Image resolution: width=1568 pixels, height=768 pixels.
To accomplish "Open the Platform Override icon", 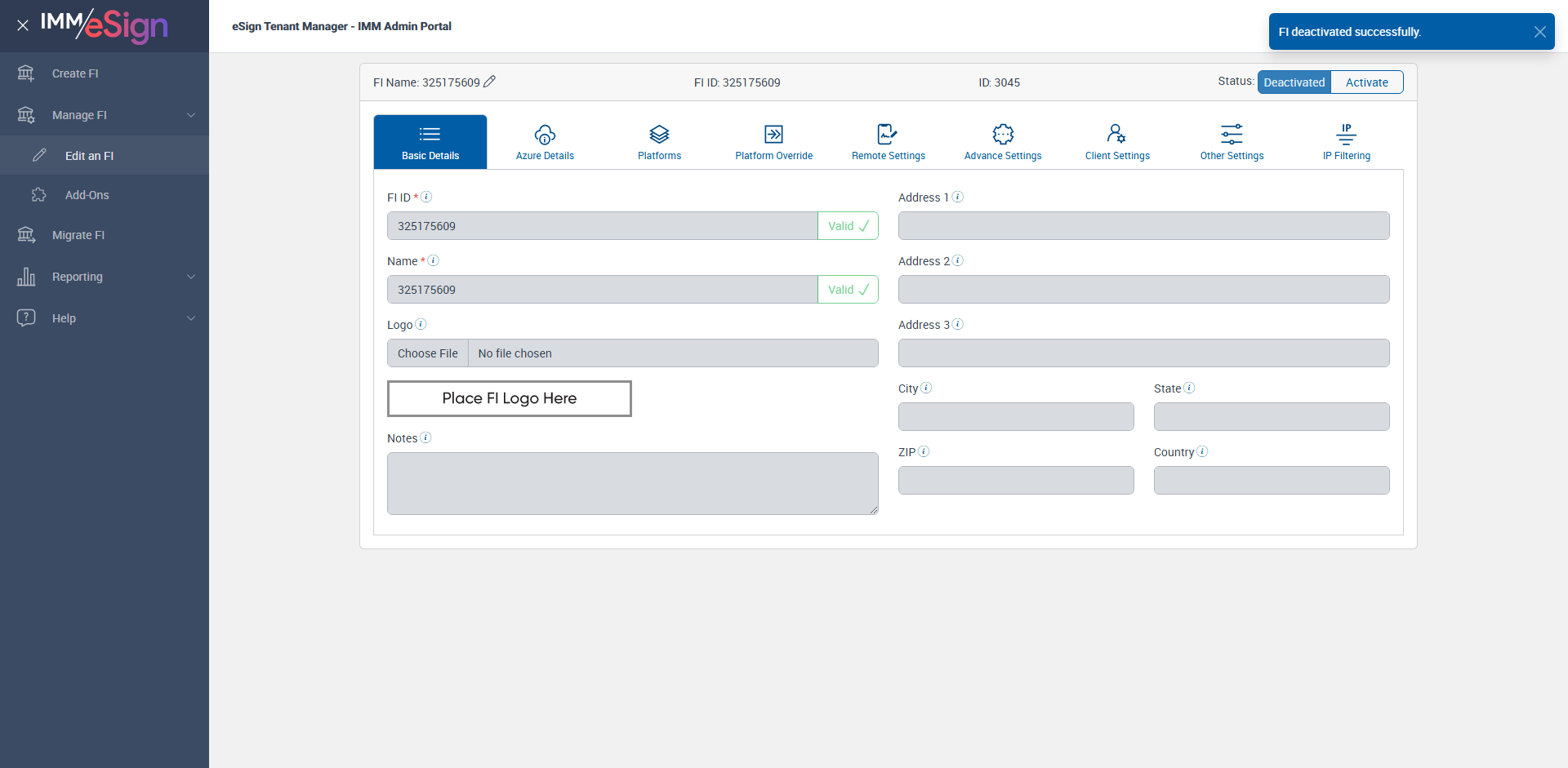I will tap(773, 135).
